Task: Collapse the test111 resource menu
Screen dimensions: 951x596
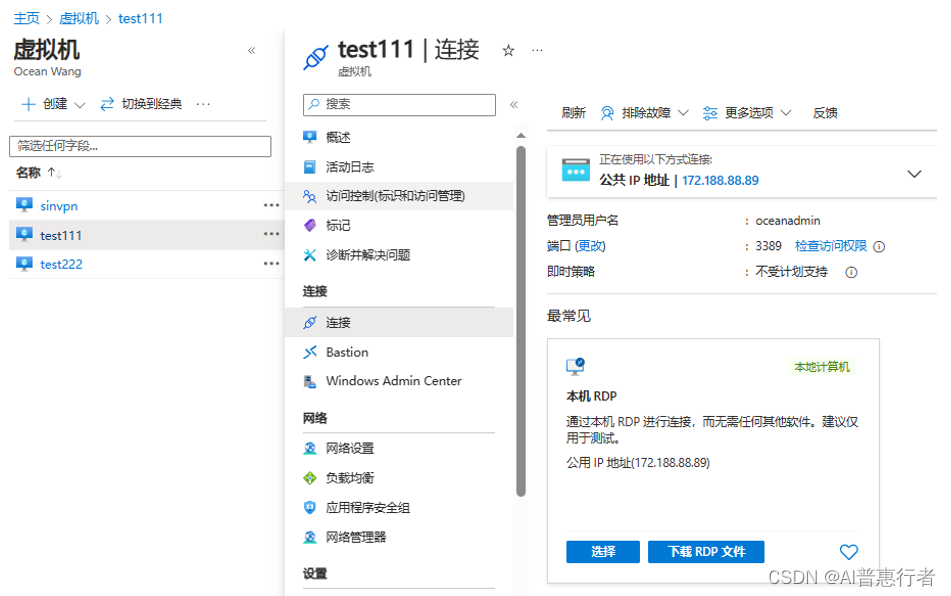Action: [x=514, y=105]
